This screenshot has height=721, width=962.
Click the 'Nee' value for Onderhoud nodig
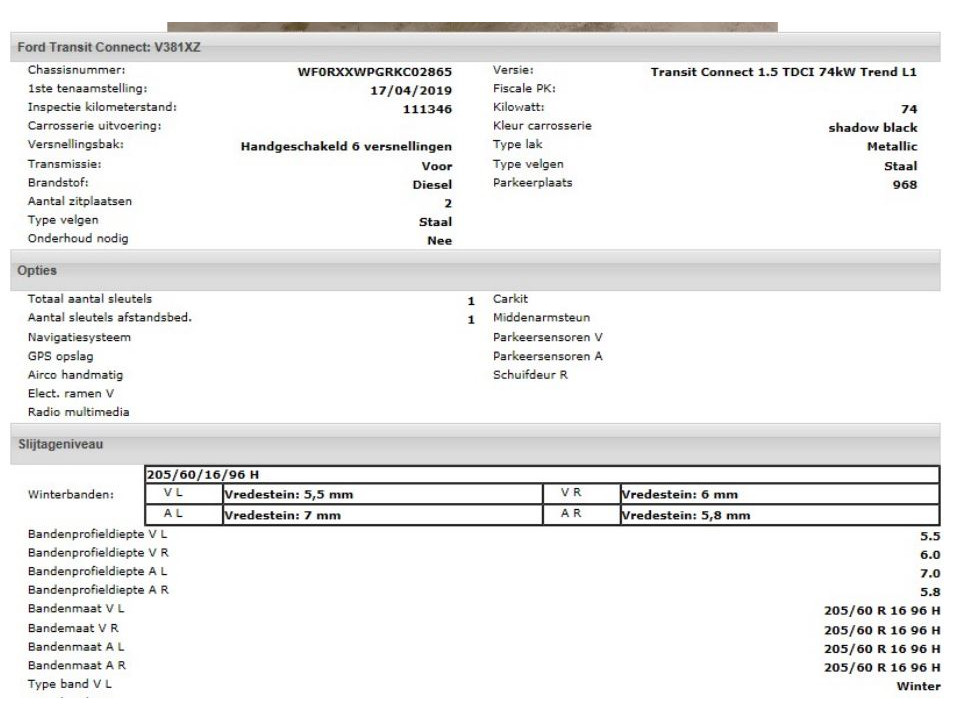[x=439, y=241]
